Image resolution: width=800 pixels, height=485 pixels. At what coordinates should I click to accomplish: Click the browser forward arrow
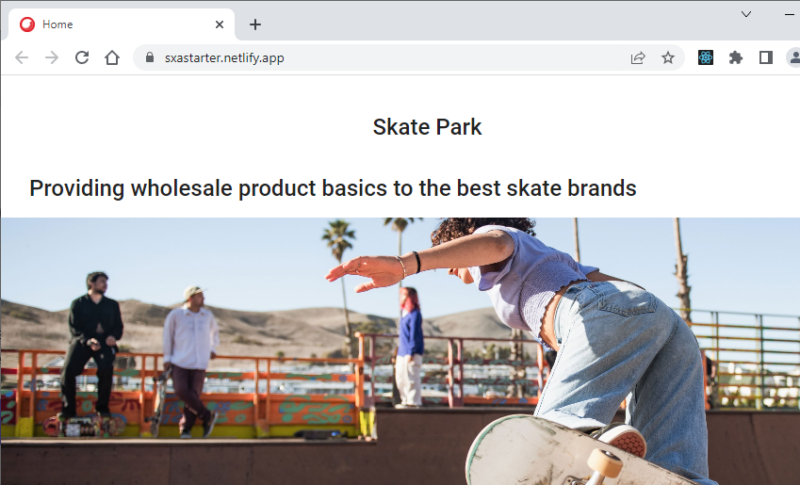[x=52, y=58]
